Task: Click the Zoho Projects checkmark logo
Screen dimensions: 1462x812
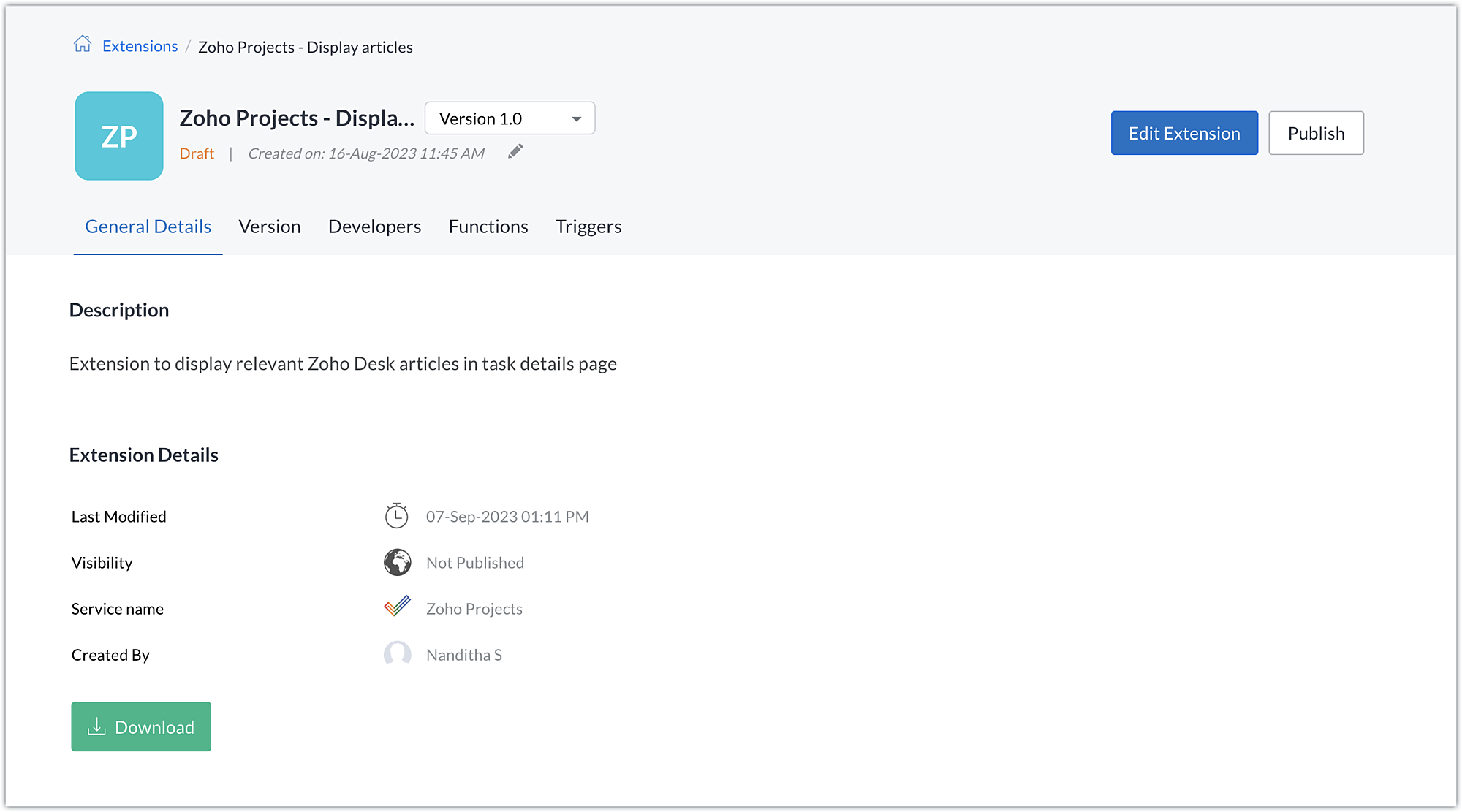Action: [x=397, y=607]
